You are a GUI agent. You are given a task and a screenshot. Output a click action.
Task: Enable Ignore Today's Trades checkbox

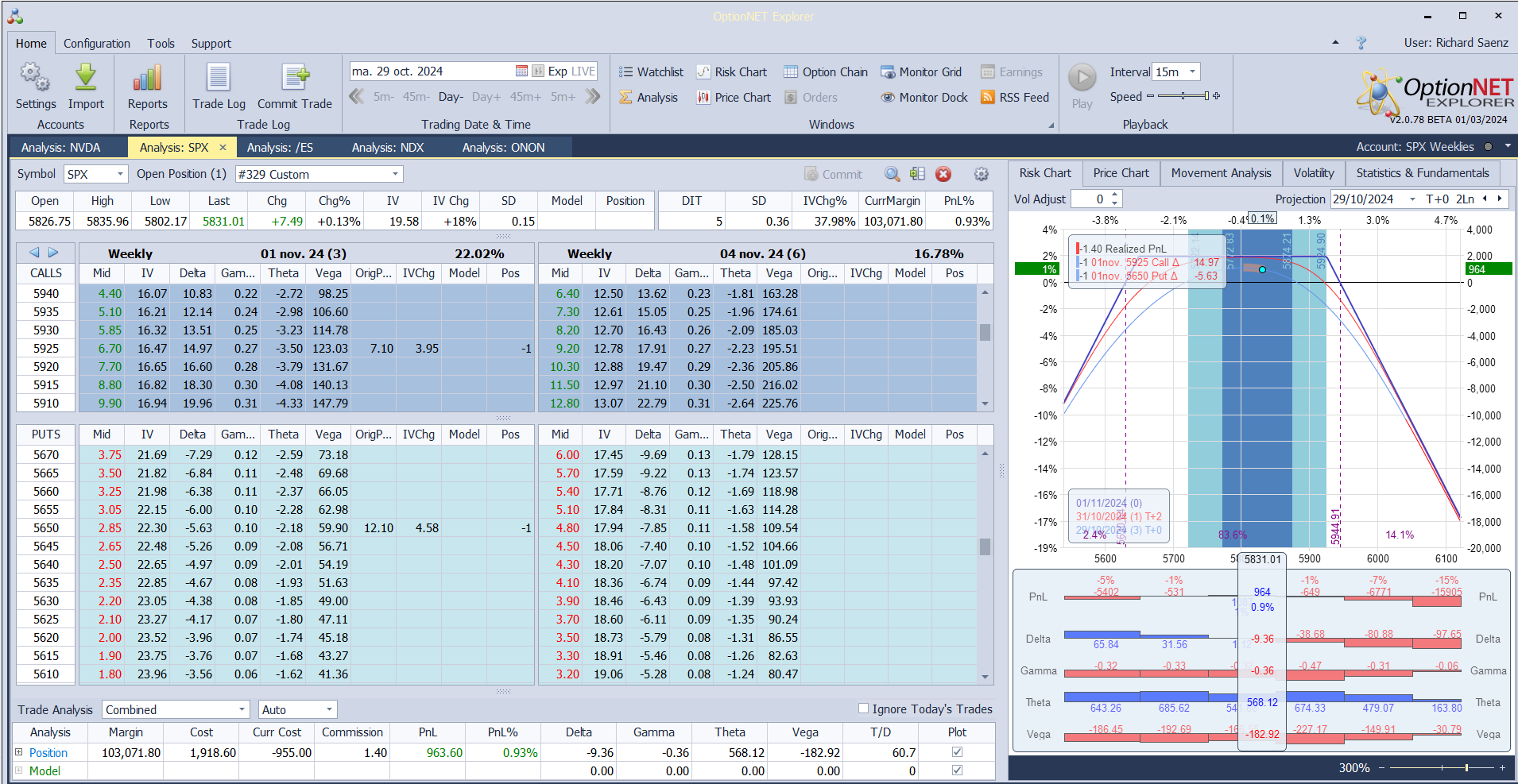(863, 709)
